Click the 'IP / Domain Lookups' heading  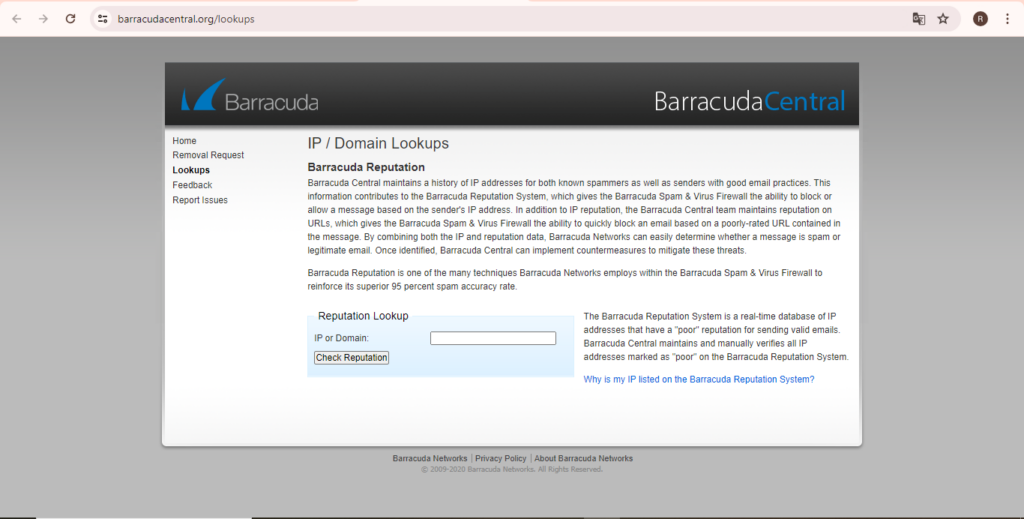pos(378,143)
